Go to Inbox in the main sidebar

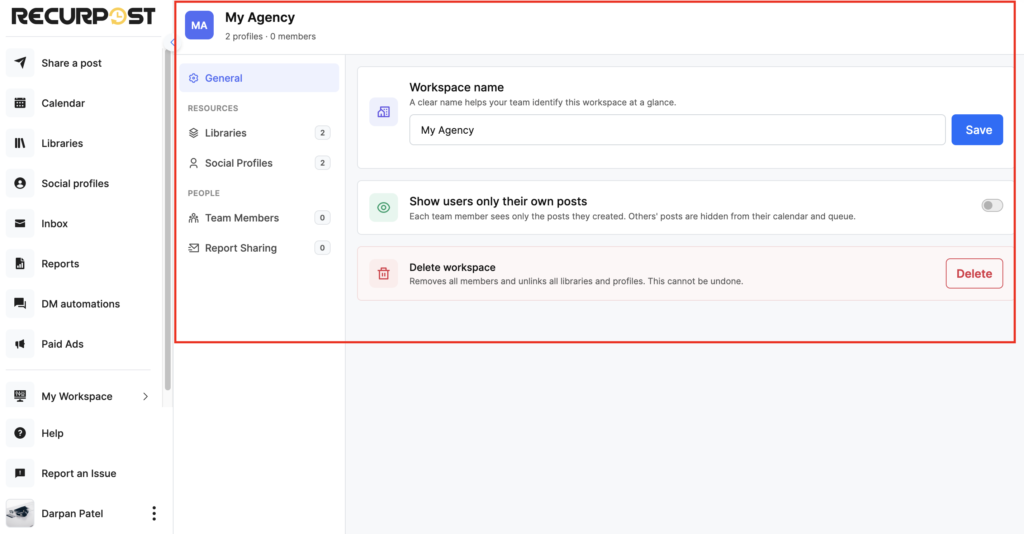tap(54, 223)
